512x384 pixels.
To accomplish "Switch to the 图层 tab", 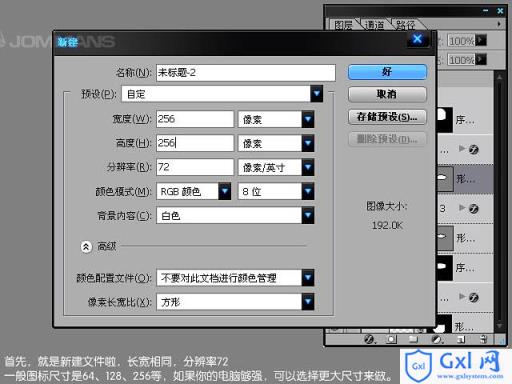I will [343, 25].
